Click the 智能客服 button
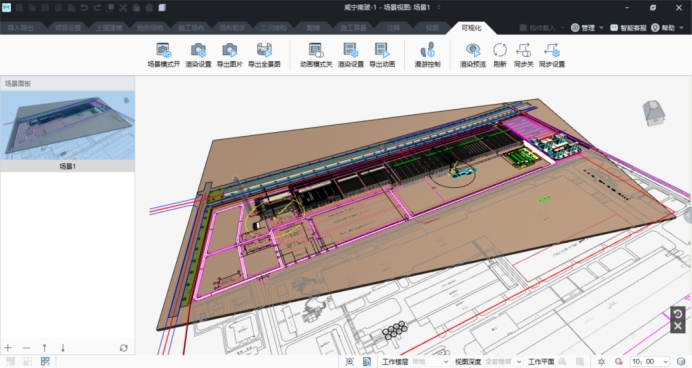The image size is (692, 368). (x=628, y=28)
